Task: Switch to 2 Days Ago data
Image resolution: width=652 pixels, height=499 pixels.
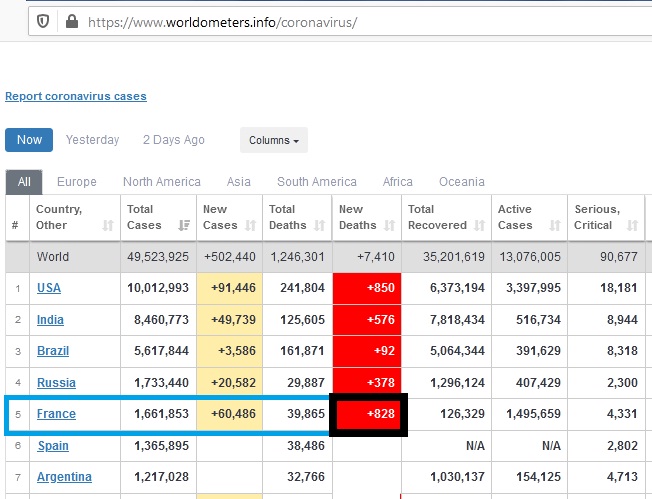Action: pos(174,140)
